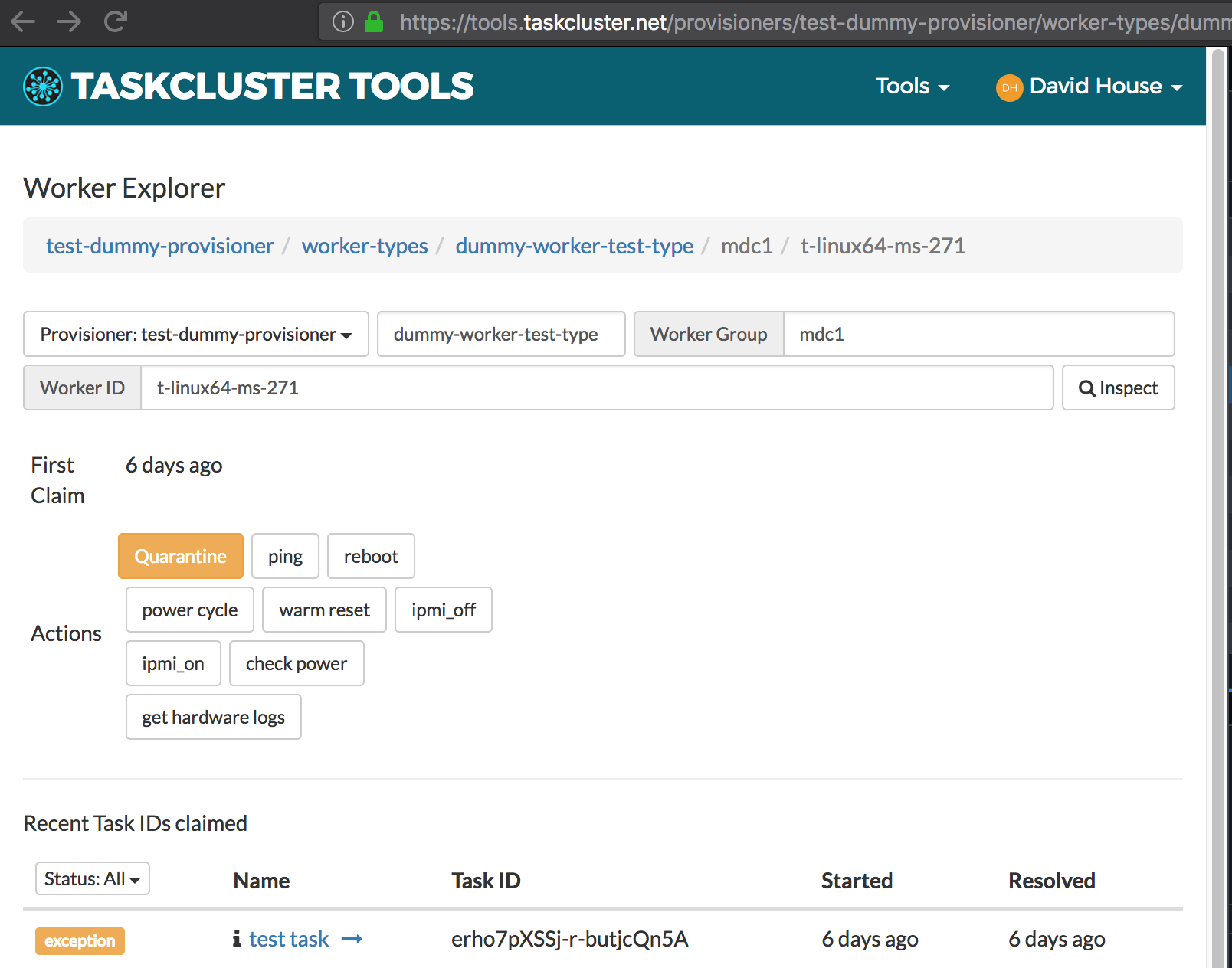Click the Started value 6 days ago
The width and height of the screenshot is (1232, 968).
[x=870, y=939]
